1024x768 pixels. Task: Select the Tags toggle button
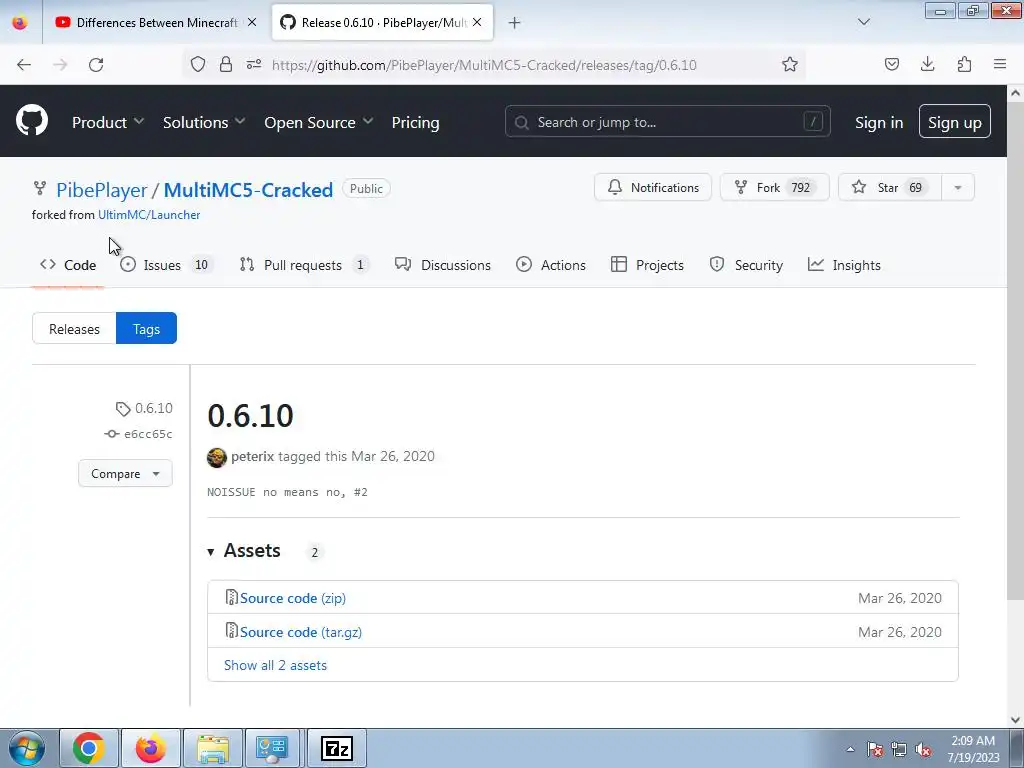coord(146,328)
